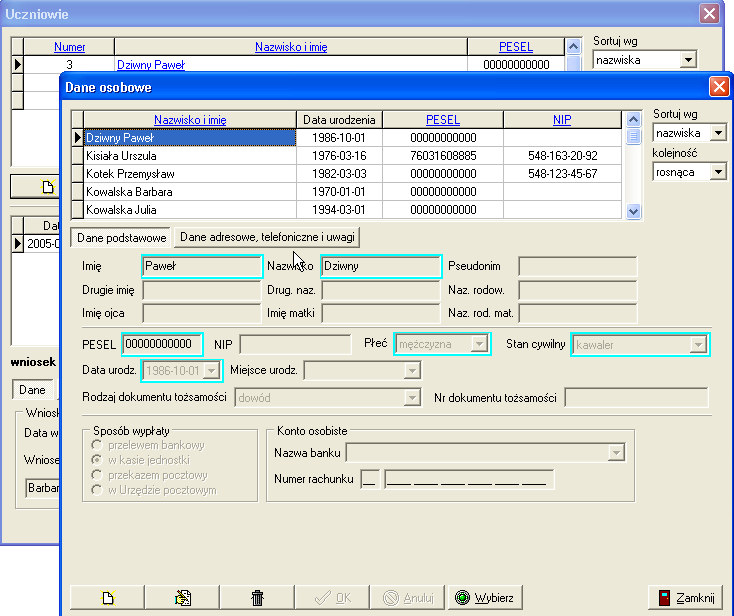Click the trash delete button
Image resolution: width=734 pixels, height=616 pixels.
257,597
